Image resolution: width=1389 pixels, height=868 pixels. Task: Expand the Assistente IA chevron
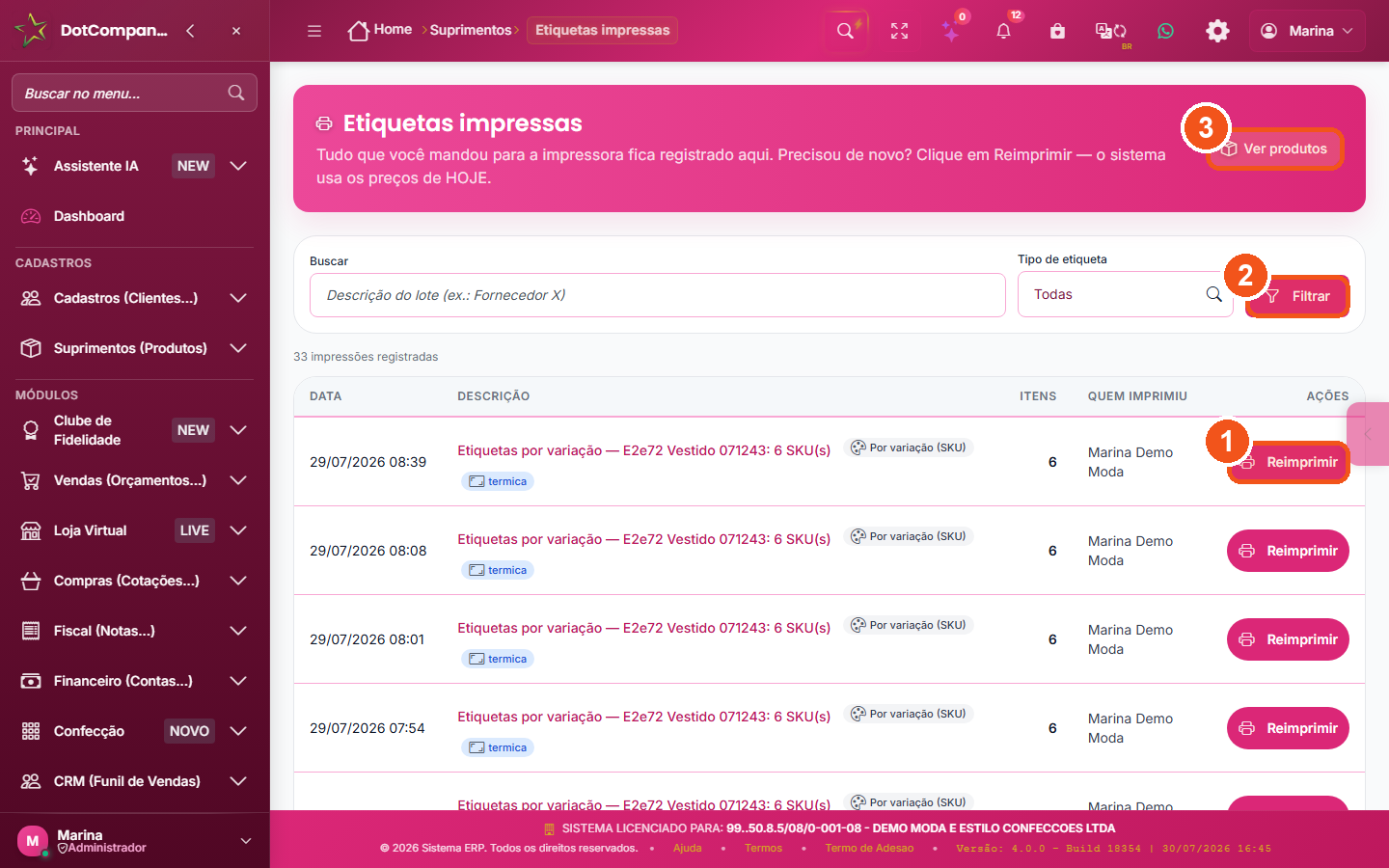click(x=238, y=166)
